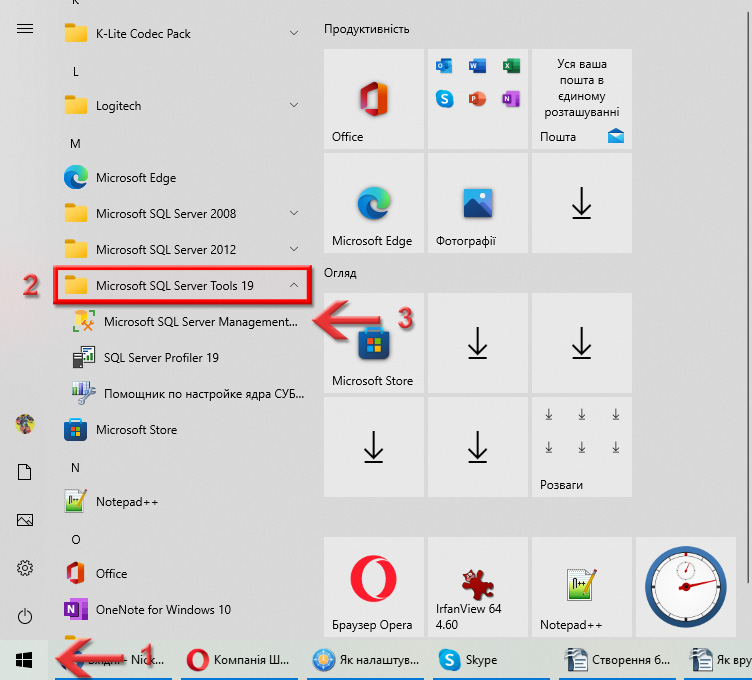Open Word icon in Office apps tile
Viewport: 752px width, 680px height.
click(477, 65)
